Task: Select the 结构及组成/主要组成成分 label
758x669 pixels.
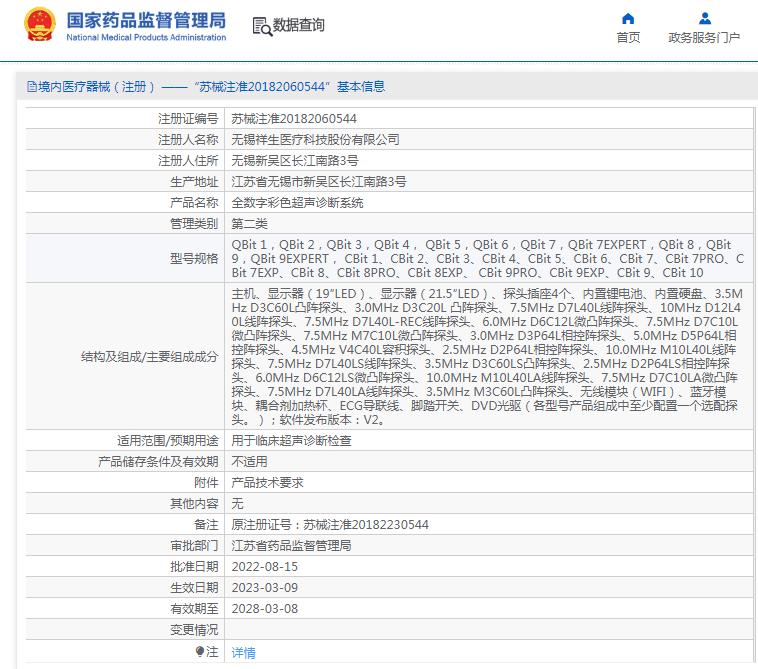Action: tap(149, 357)
